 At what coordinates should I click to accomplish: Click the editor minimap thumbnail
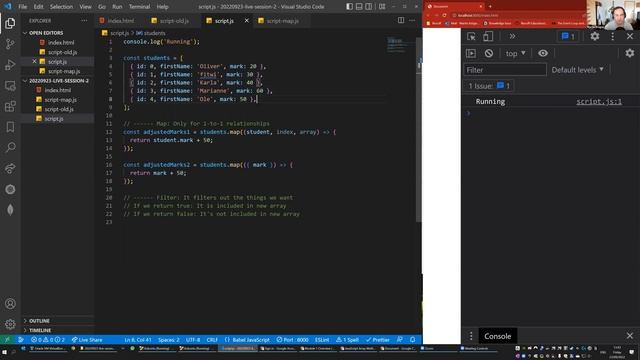point(395,45)
